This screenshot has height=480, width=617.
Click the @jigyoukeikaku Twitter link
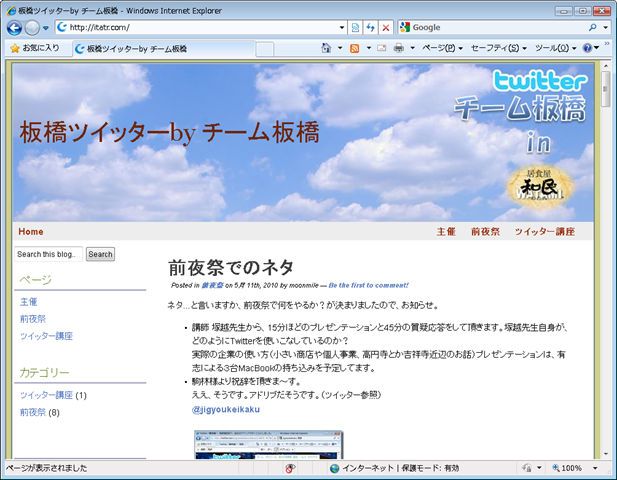pos(225,409)
